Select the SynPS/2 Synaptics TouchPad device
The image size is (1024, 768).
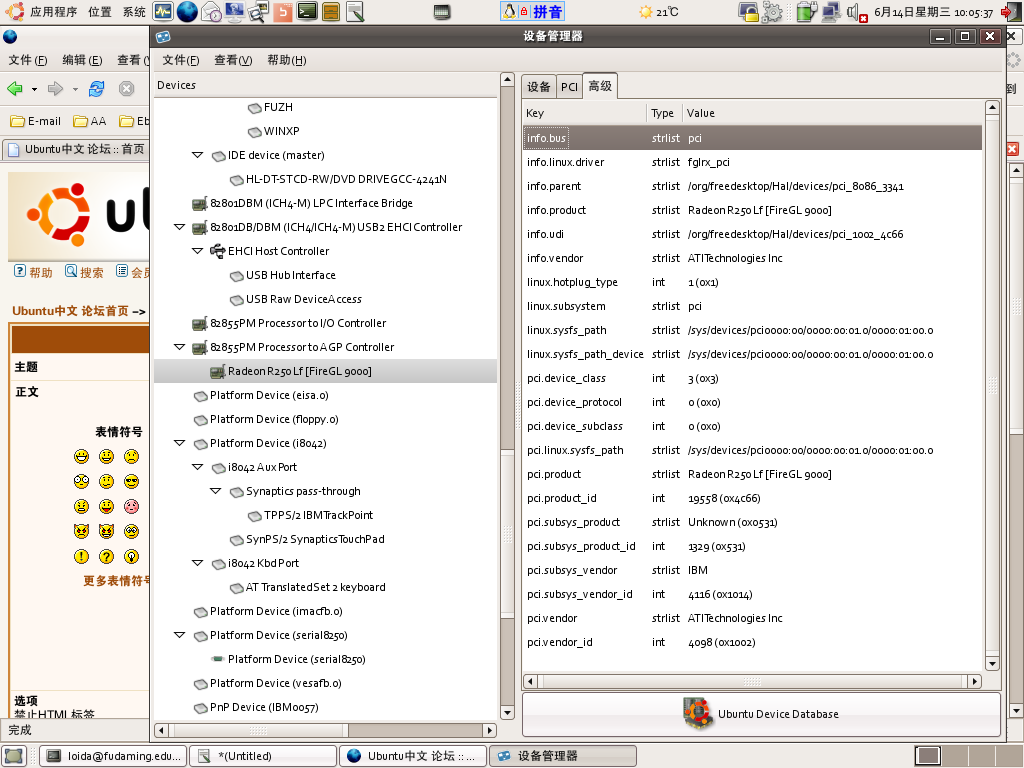(x=315, y=539)
